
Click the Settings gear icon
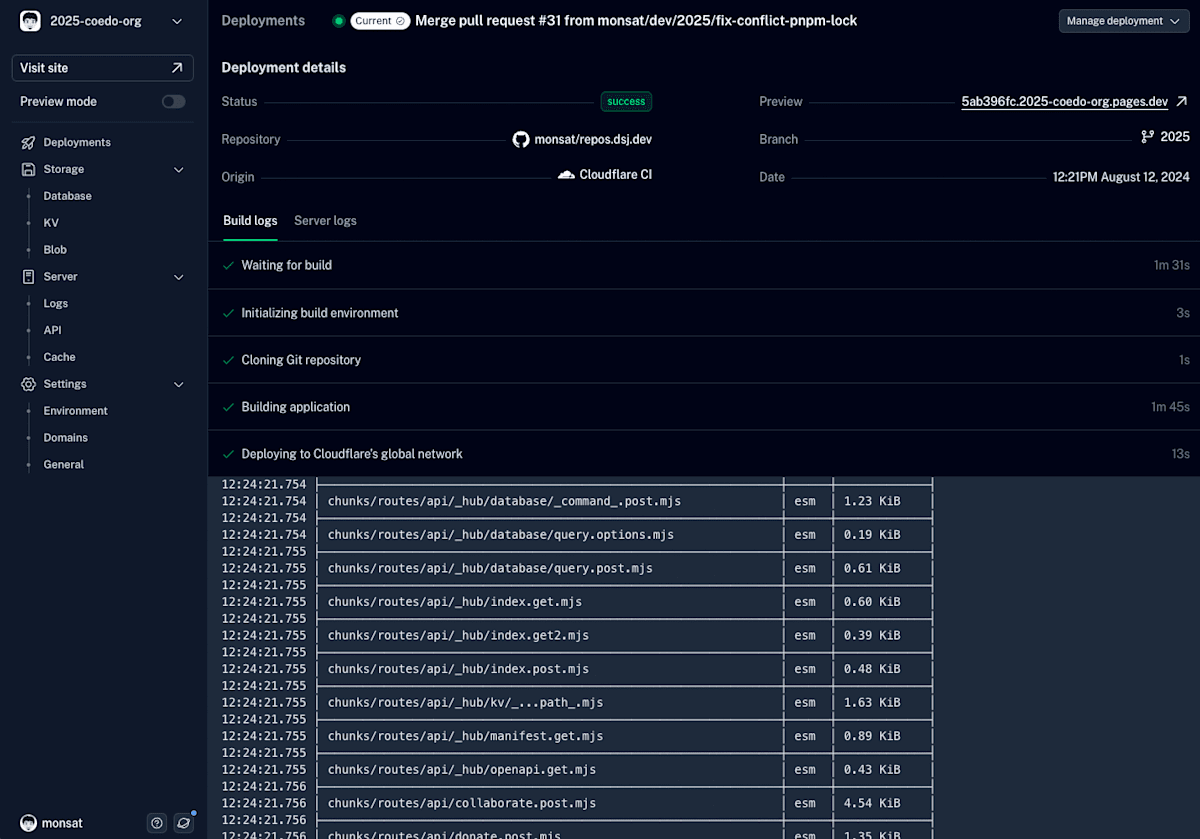(x=28, y=384)
